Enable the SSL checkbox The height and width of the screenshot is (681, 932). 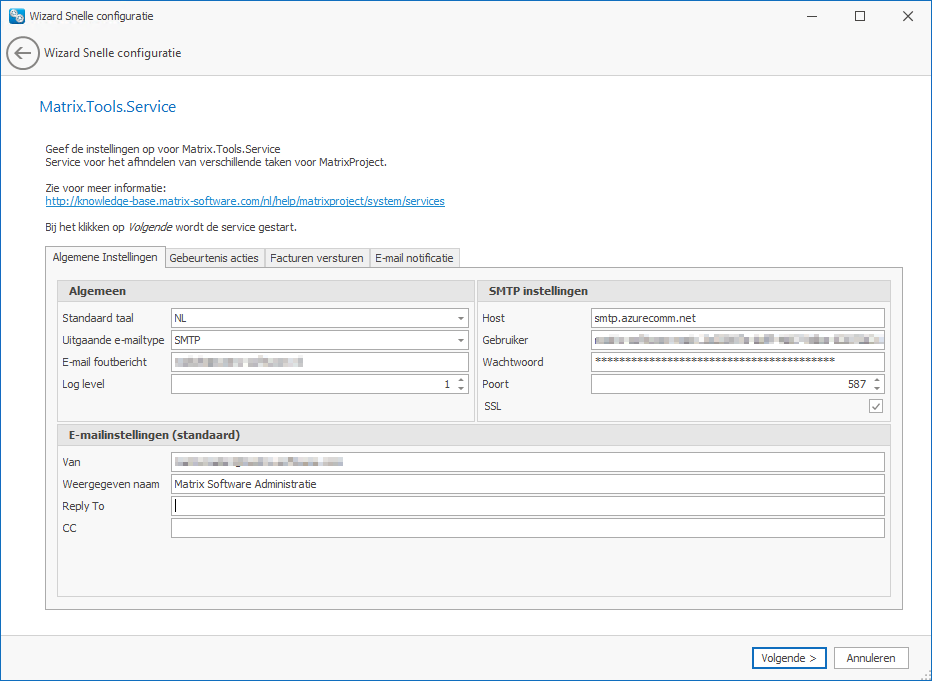pos(877,406)
